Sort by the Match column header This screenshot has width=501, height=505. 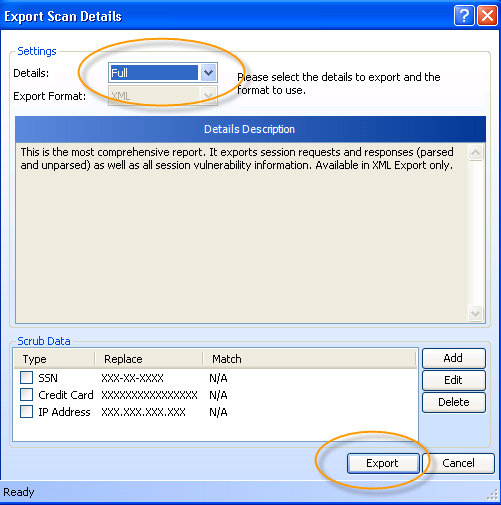pos(309,359)
